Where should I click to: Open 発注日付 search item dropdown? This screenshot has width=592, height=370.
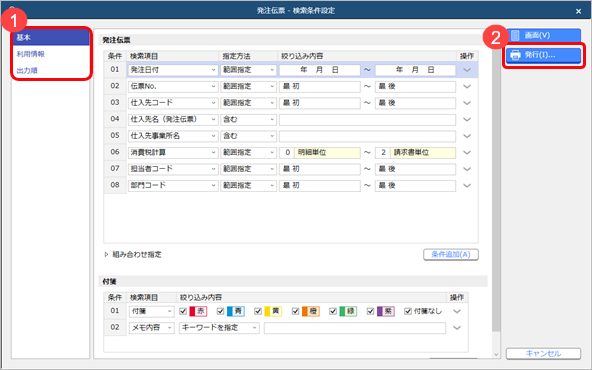(x=173, y=70)
